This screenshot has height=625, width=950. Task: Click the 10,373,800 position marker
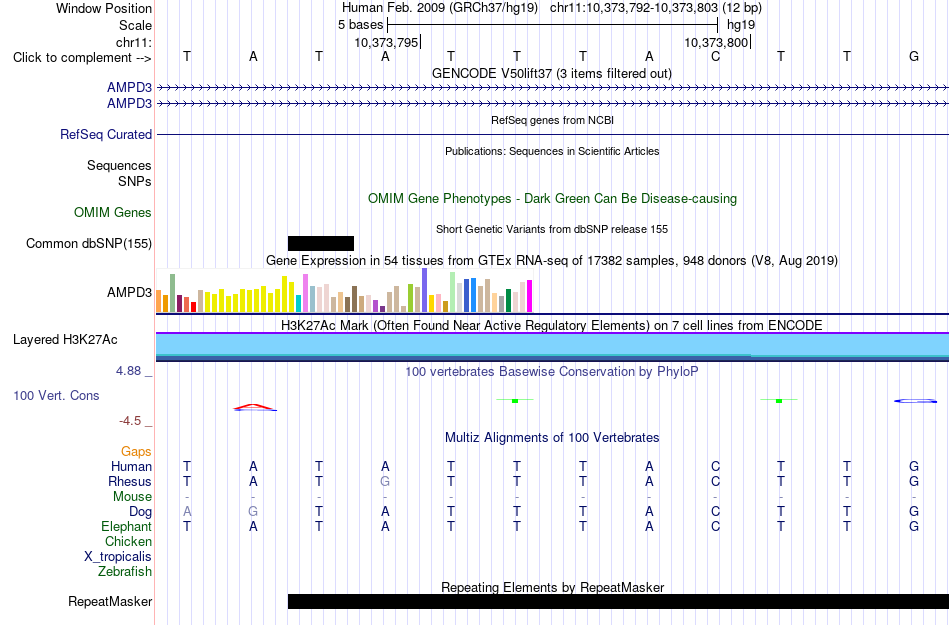click(x=717, y=42)
